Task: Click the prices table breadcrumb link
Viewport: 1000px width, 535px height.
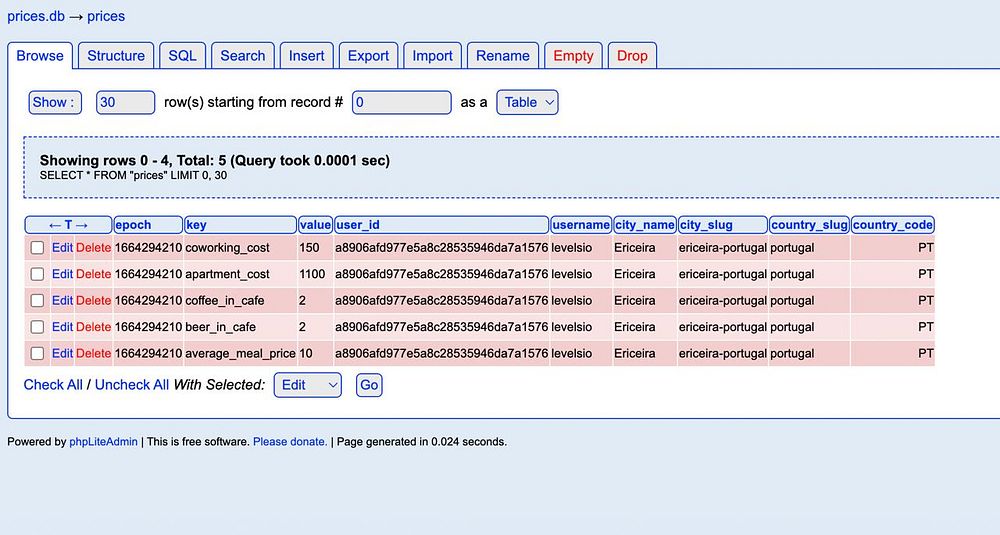Action: [x=106, y=17]
